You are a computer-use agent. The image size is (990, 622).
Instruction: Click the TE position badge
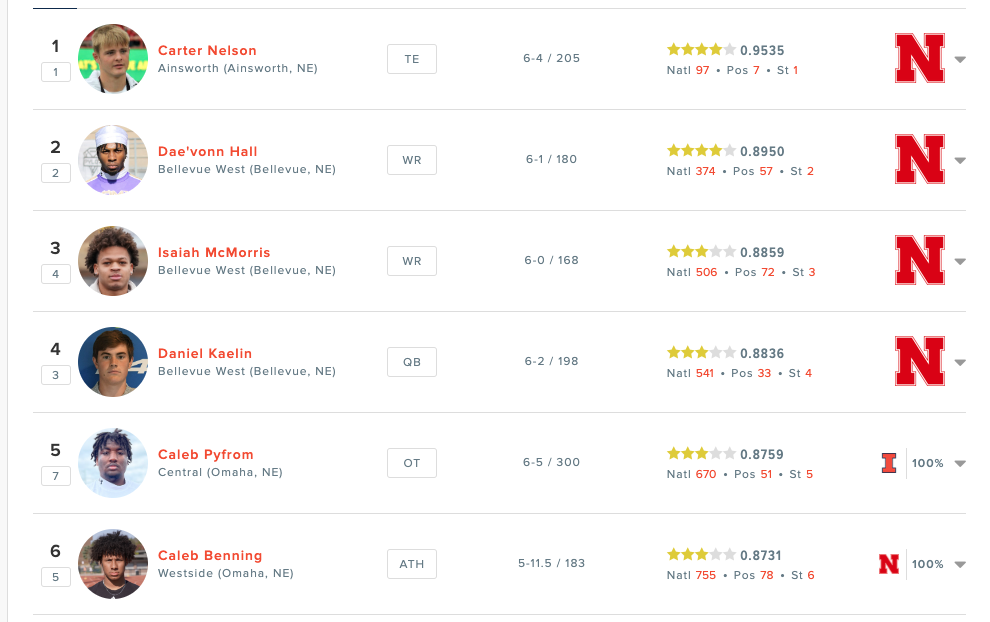(412, 59)
